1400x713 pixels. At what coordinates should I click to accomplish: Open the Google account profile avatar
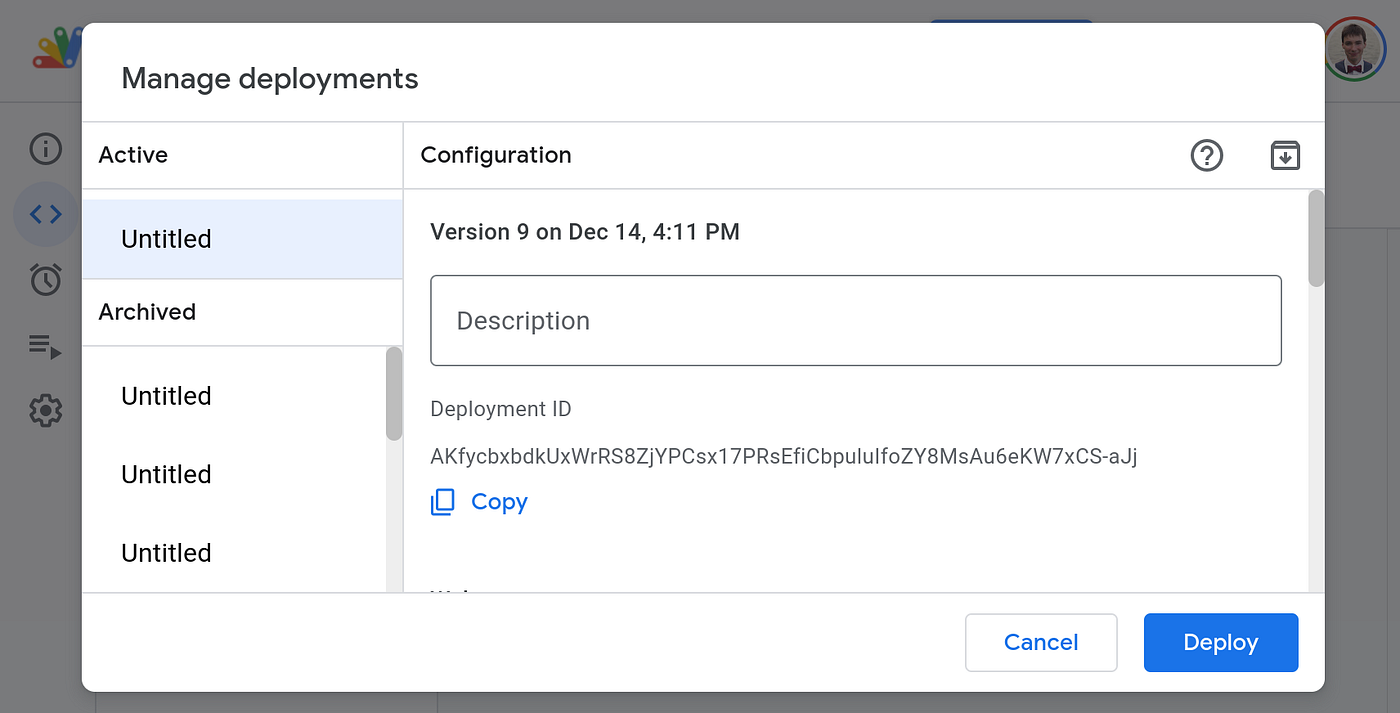pyautogui.click(x=1355, y=48)
